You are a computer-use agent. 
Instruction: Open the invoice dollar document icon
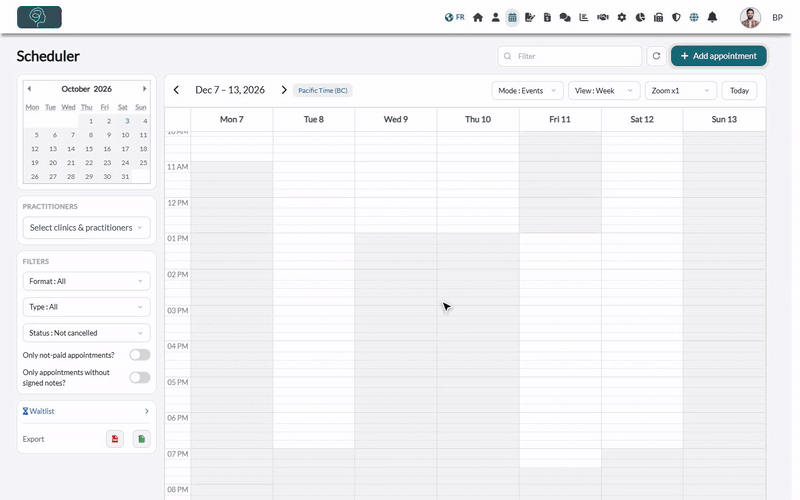[547, 17]
